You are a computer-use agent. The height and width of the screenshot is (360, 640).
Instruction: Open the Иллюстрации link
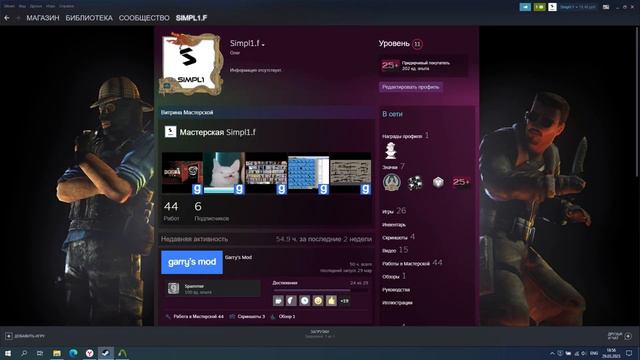click(x=397, y=303)
